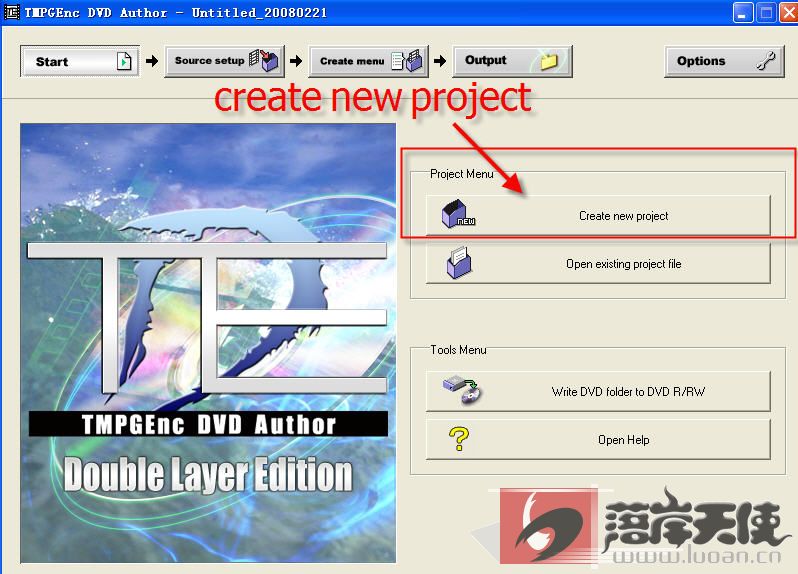Click Open existing project file button
This screenshot has height=574, width=798.
pos(598,264)
